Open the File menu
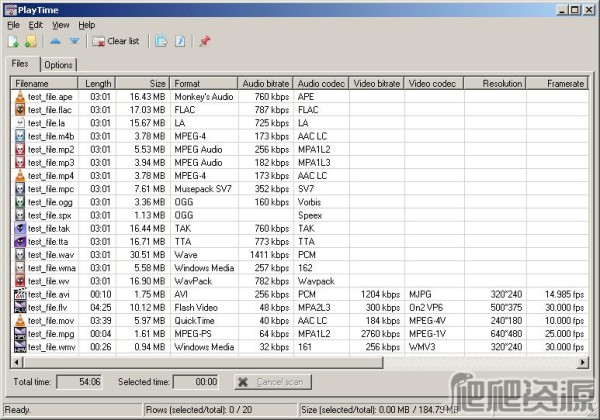 point(13,24)
